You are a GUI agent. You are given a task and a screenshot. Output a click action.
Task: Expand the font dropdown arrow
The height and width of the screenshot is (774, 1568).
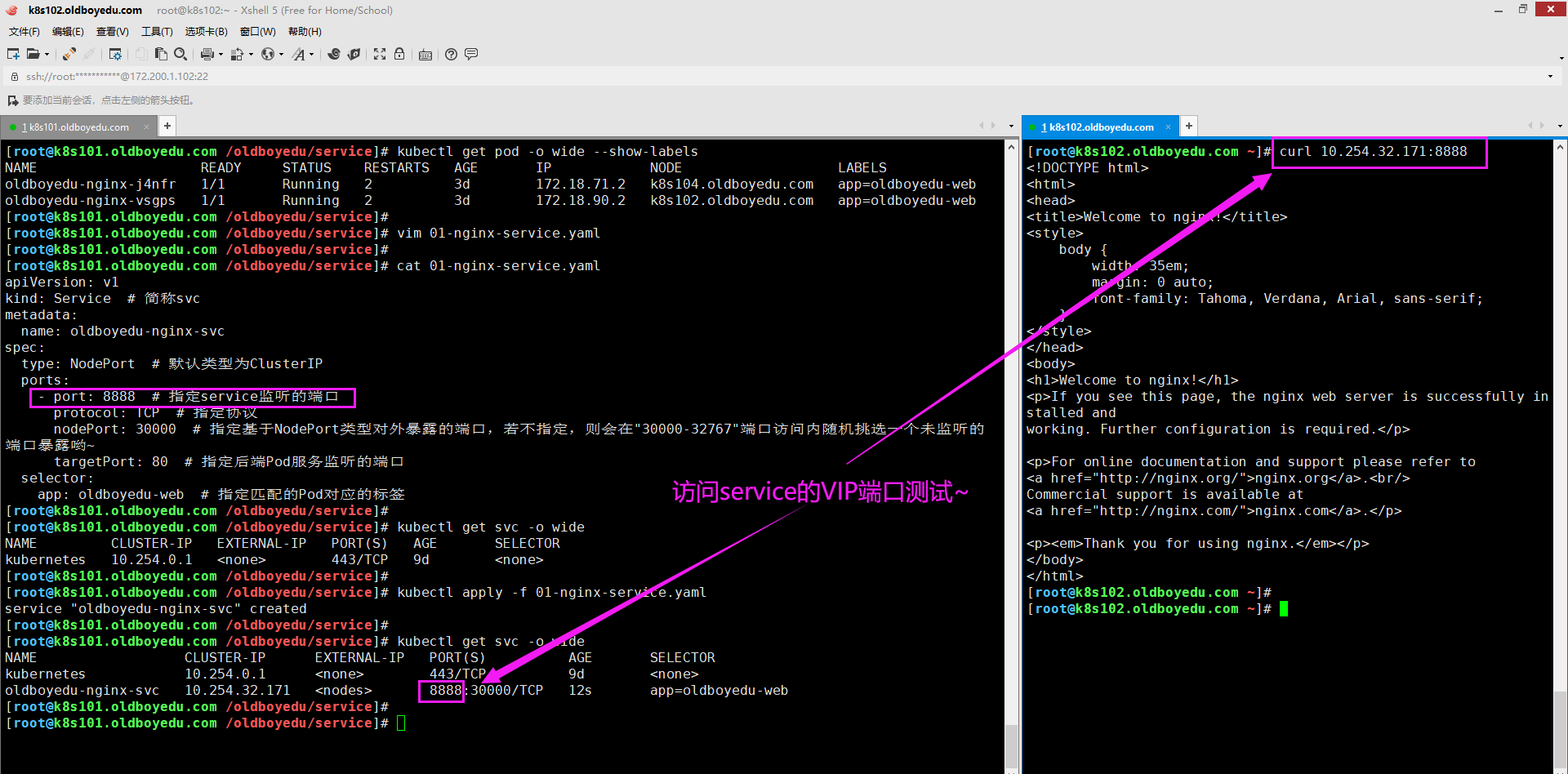tap(311, 55)
